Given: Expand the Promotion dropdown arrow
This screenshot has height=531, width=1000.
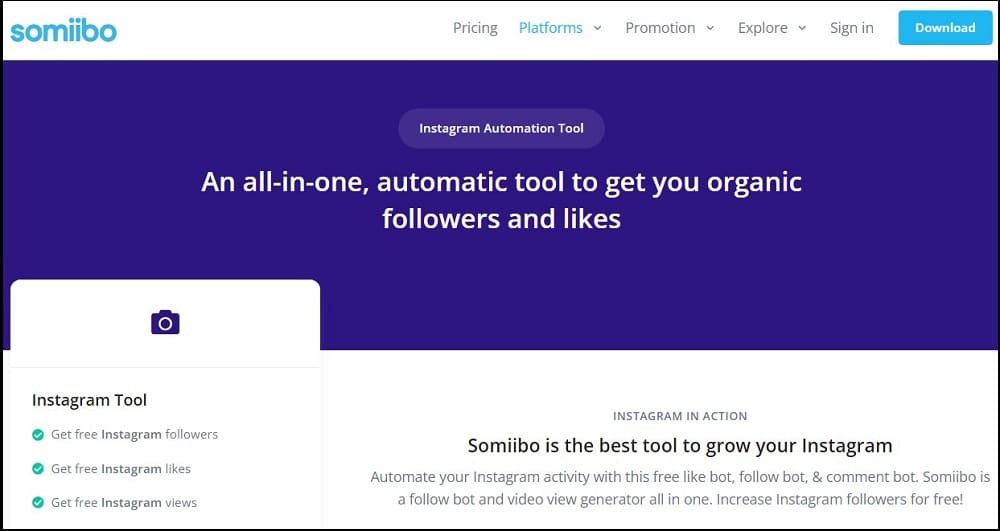Looking at the screenshot, I should pyautogui.click(x=710, y=28).
